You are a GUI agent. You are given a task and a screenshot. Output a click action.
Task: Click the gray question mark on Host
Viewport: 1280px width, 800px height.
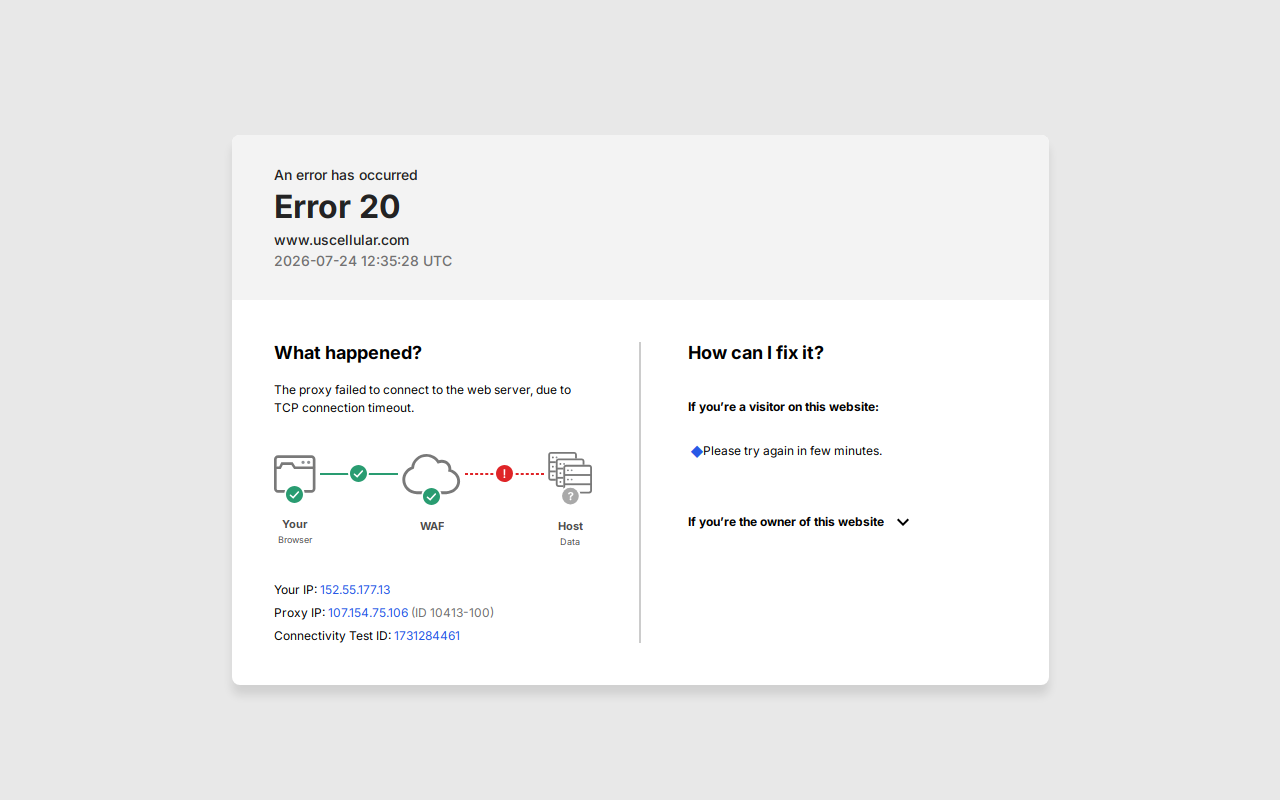(x=570, y=496)
